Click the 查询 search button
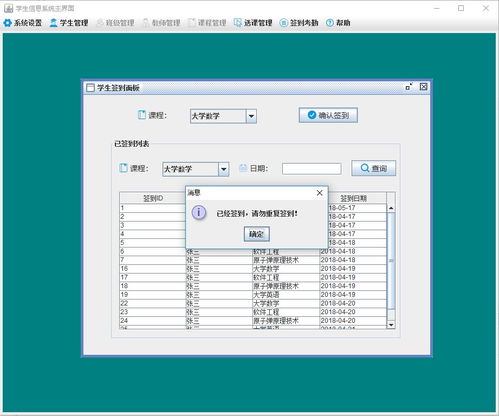The width and height of the screenshot is (499, 416). tap(374, 168)
